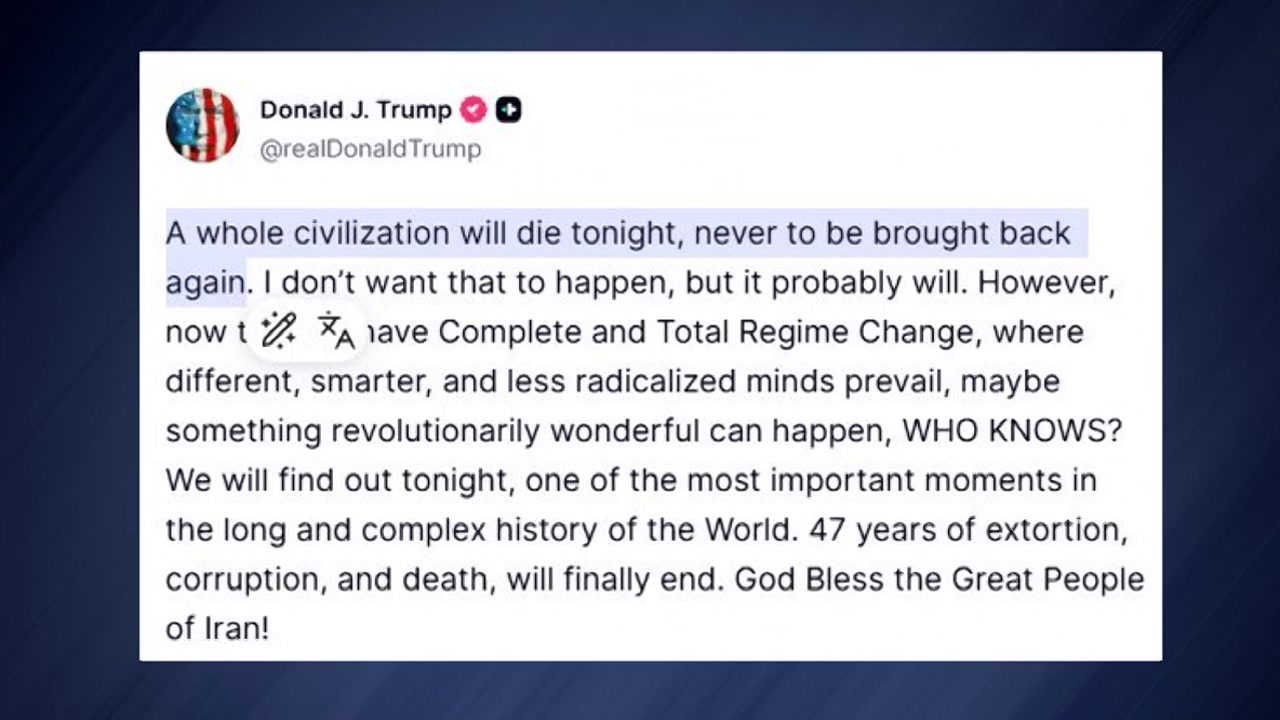This screenshot has width=1280, height=720.
Task: Click the magic wand sparkle icon
Action: pos(278,329)
